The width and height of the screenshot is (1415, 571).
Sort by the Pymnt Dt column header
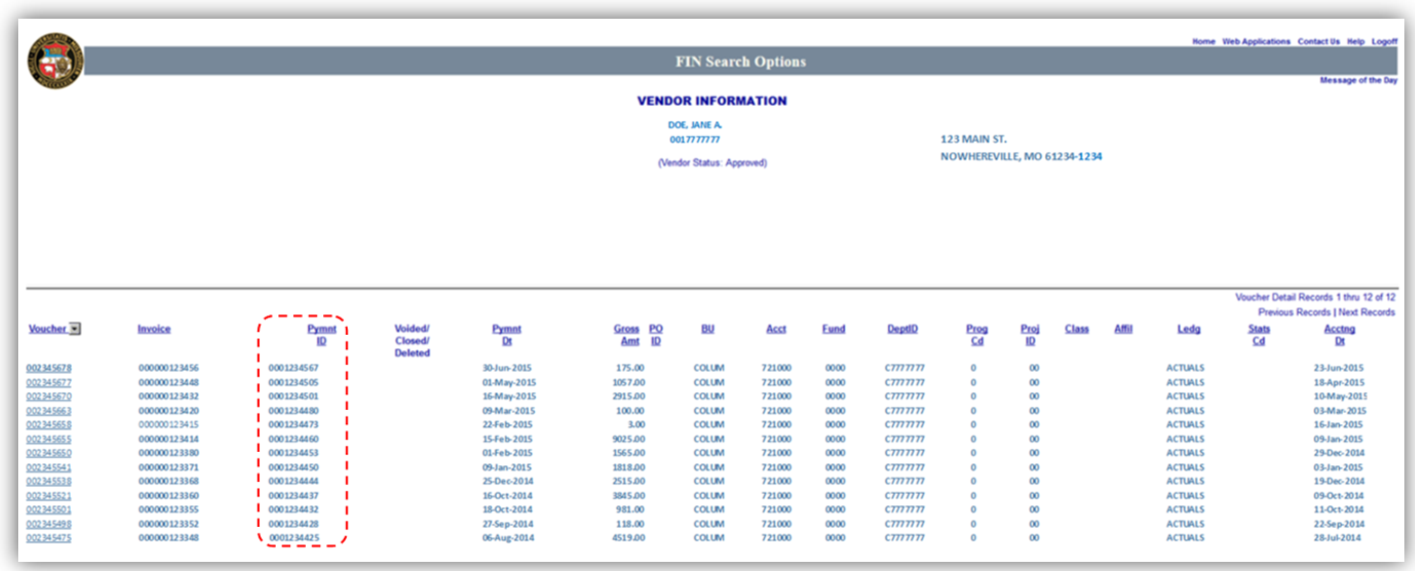pyautogui.click(x=506, y=335)
